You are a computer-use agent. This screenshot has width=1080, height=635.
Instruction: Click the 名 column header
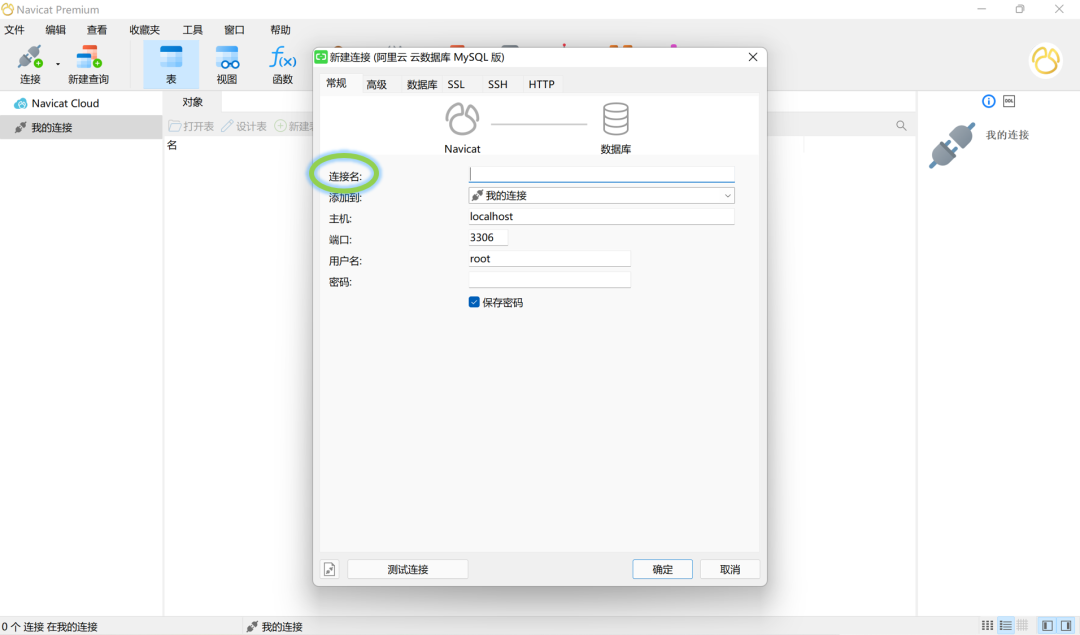pos(172,145)
